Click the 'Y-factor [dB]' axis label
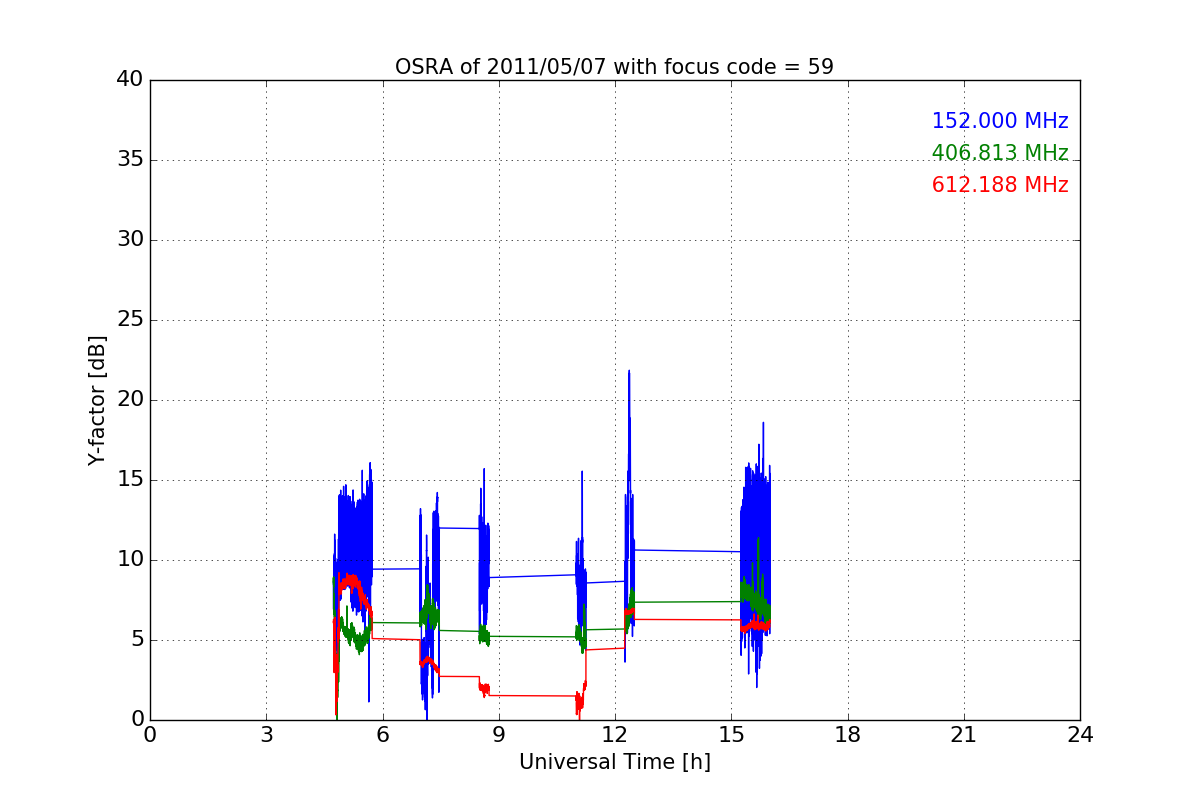 (x=97, y=400)
